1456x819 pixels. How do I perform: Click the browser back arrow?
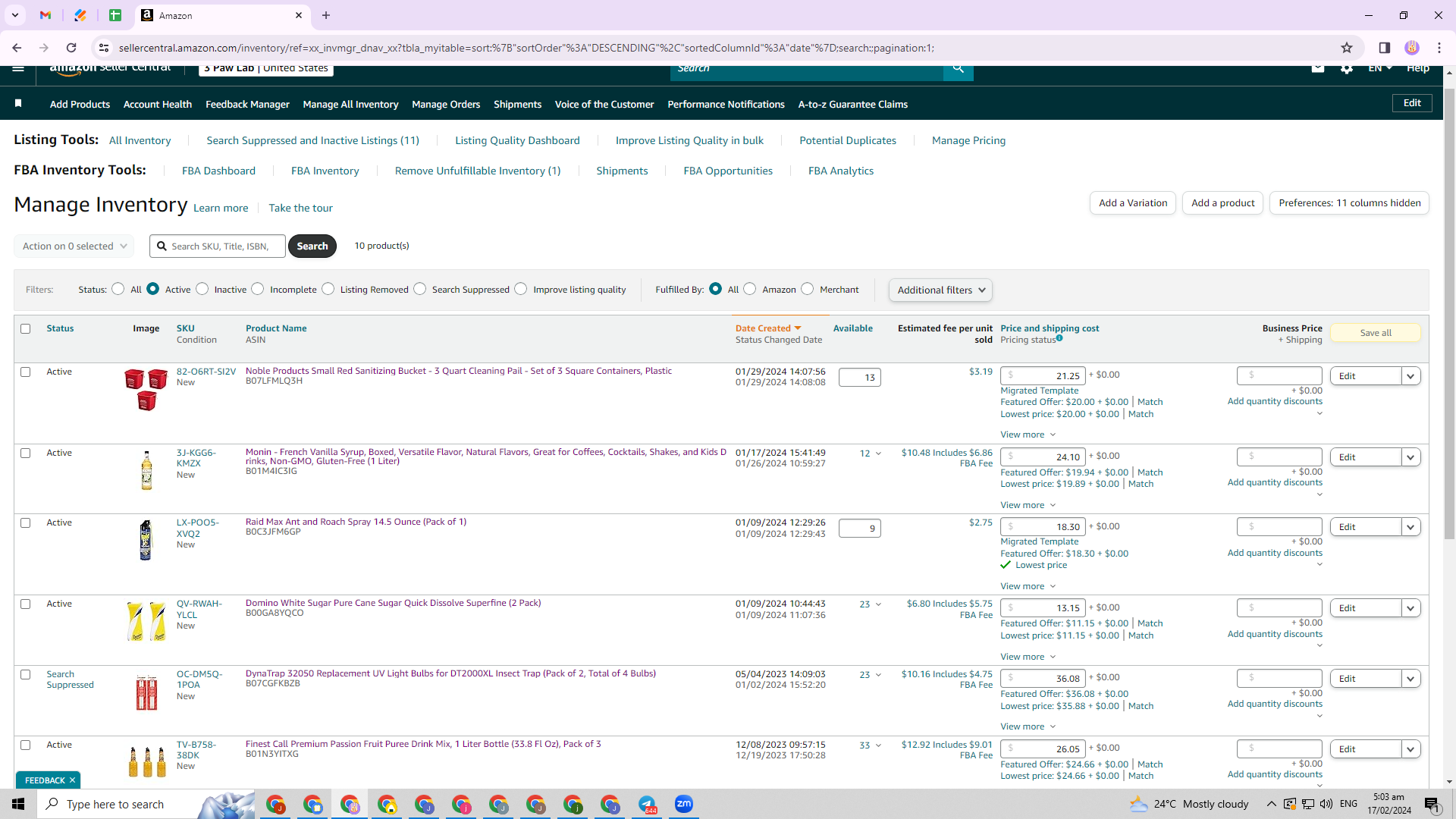pyautogui.click(x=17, y=48)
